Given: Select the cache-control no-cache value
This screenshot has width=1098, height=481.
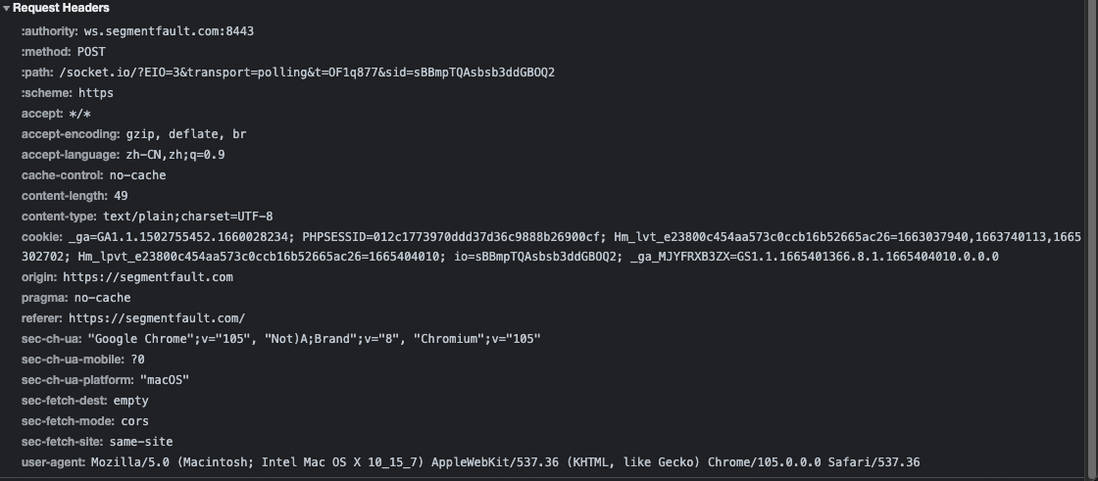Looking at the screenshot, I should (x=137, y=175).
